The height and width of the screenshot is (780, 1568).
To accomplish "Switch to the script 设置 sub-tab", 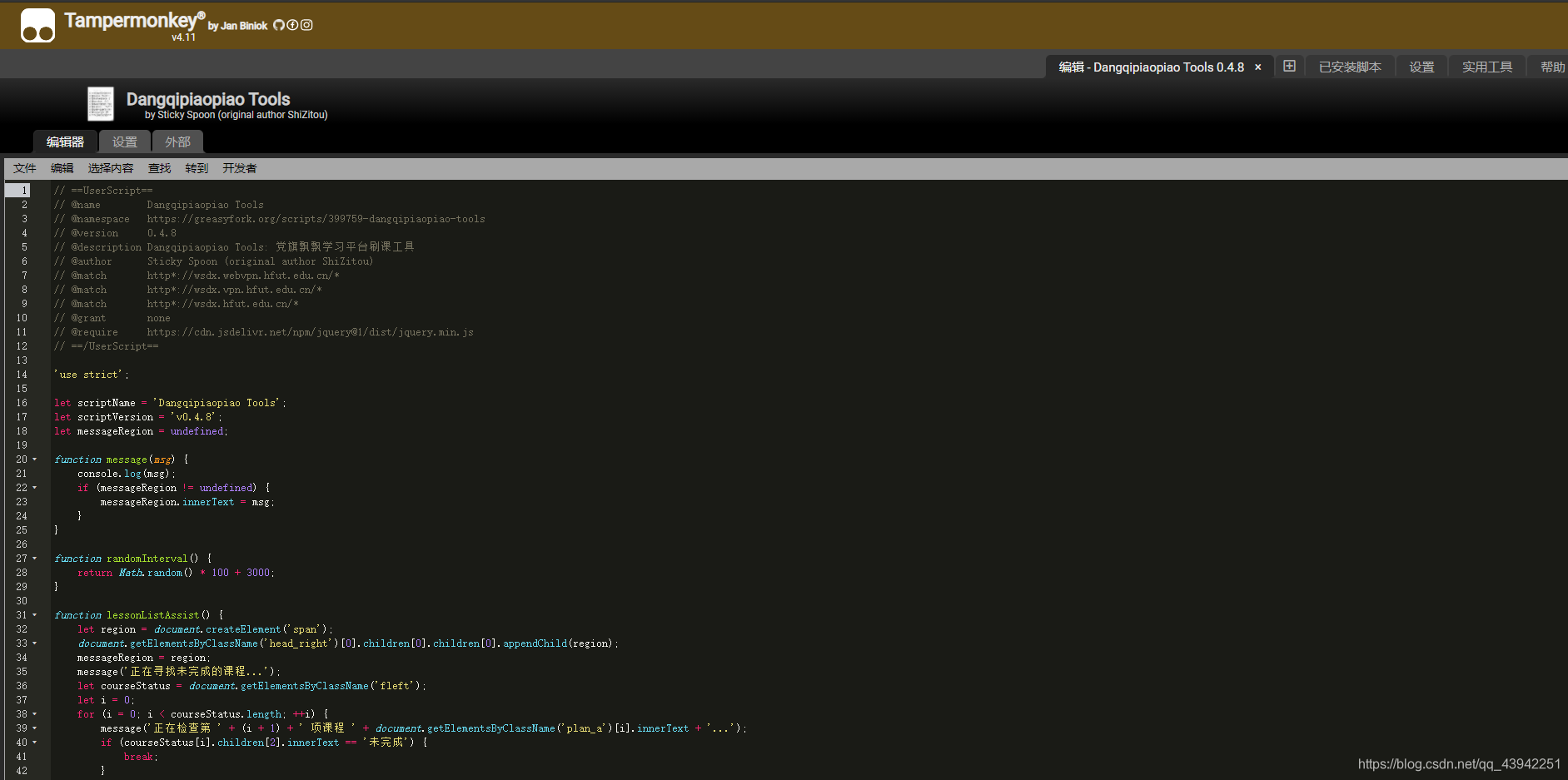I will click(125, 142).
